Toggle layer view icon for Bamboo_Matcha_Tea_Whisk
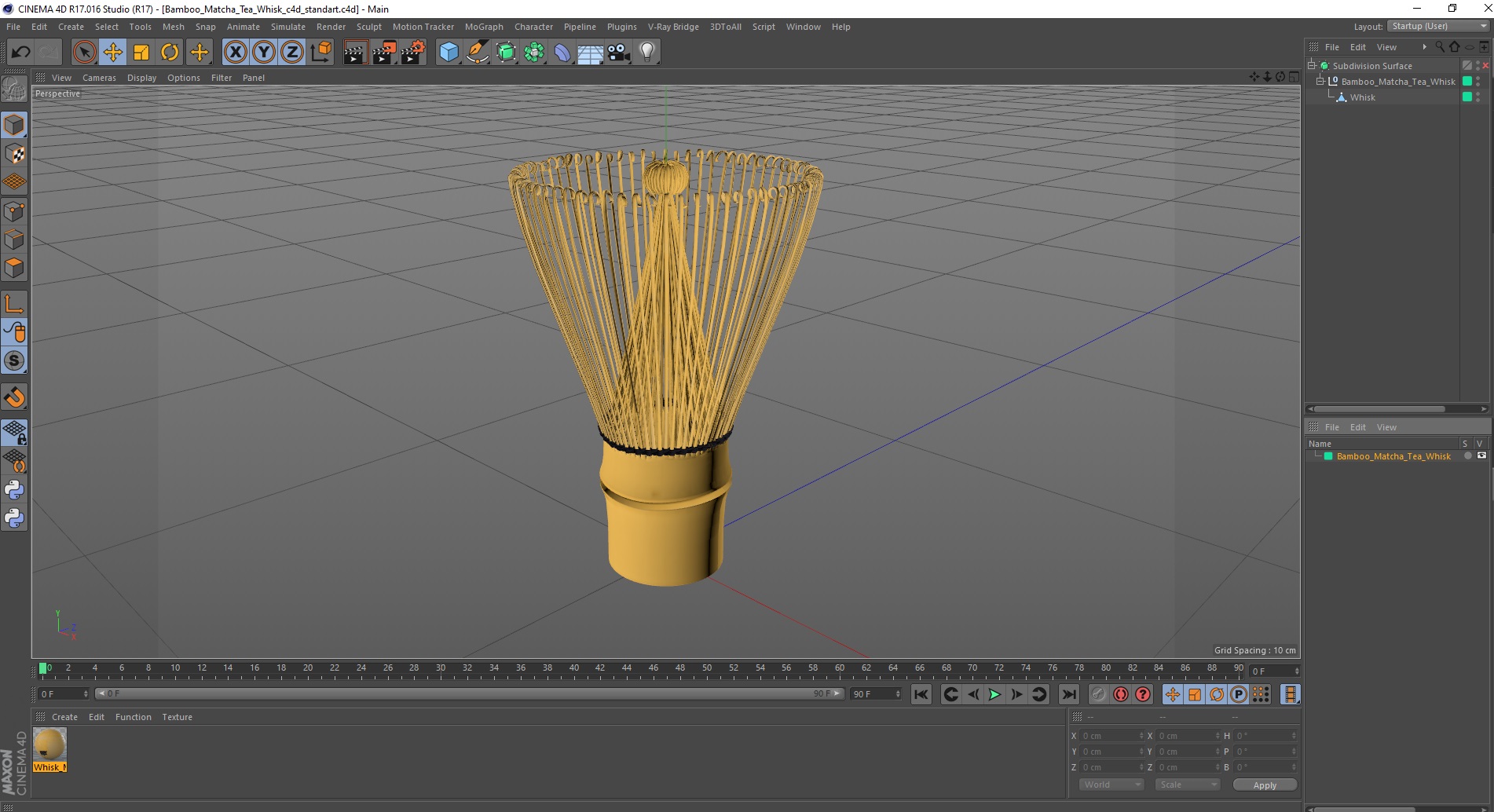The image size is (1494, 812). click(1481, 455)
